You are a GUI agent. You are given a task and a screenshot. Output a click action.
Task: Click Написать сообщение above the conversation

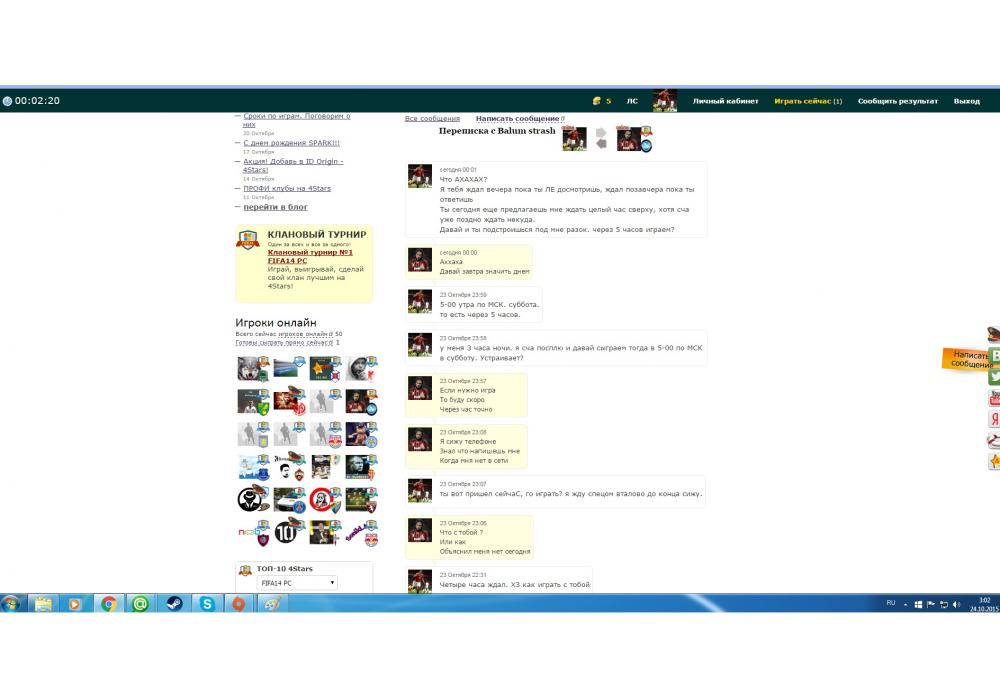click(x=519, y=119)
